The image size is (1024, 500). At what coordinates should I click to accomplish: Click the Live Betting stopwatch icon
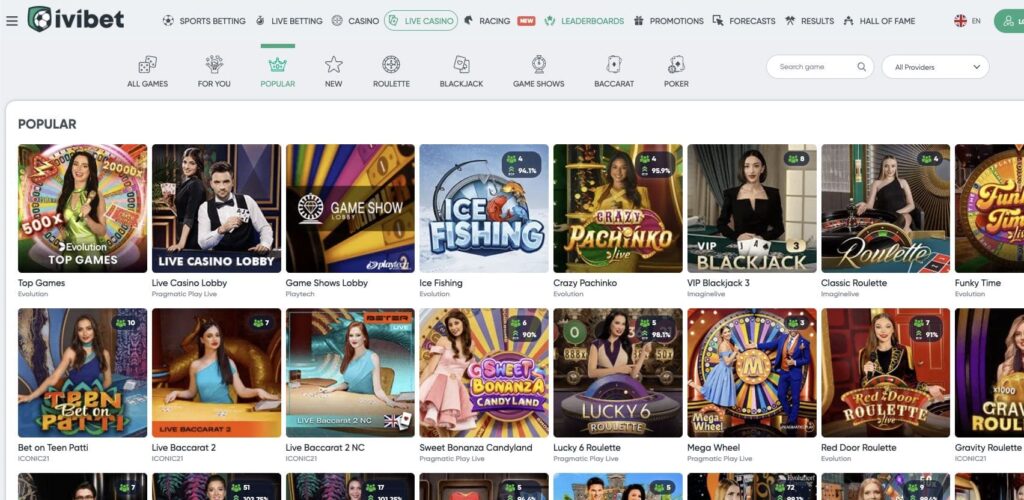pyautogui.click(x=260, y=21)
